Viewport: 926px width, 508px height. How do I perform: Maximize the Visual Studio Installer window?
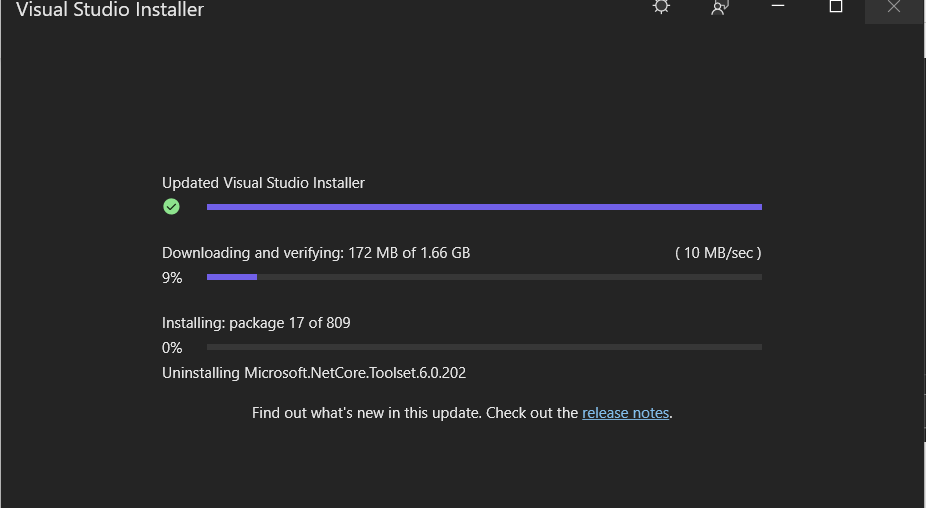(836, 6)
